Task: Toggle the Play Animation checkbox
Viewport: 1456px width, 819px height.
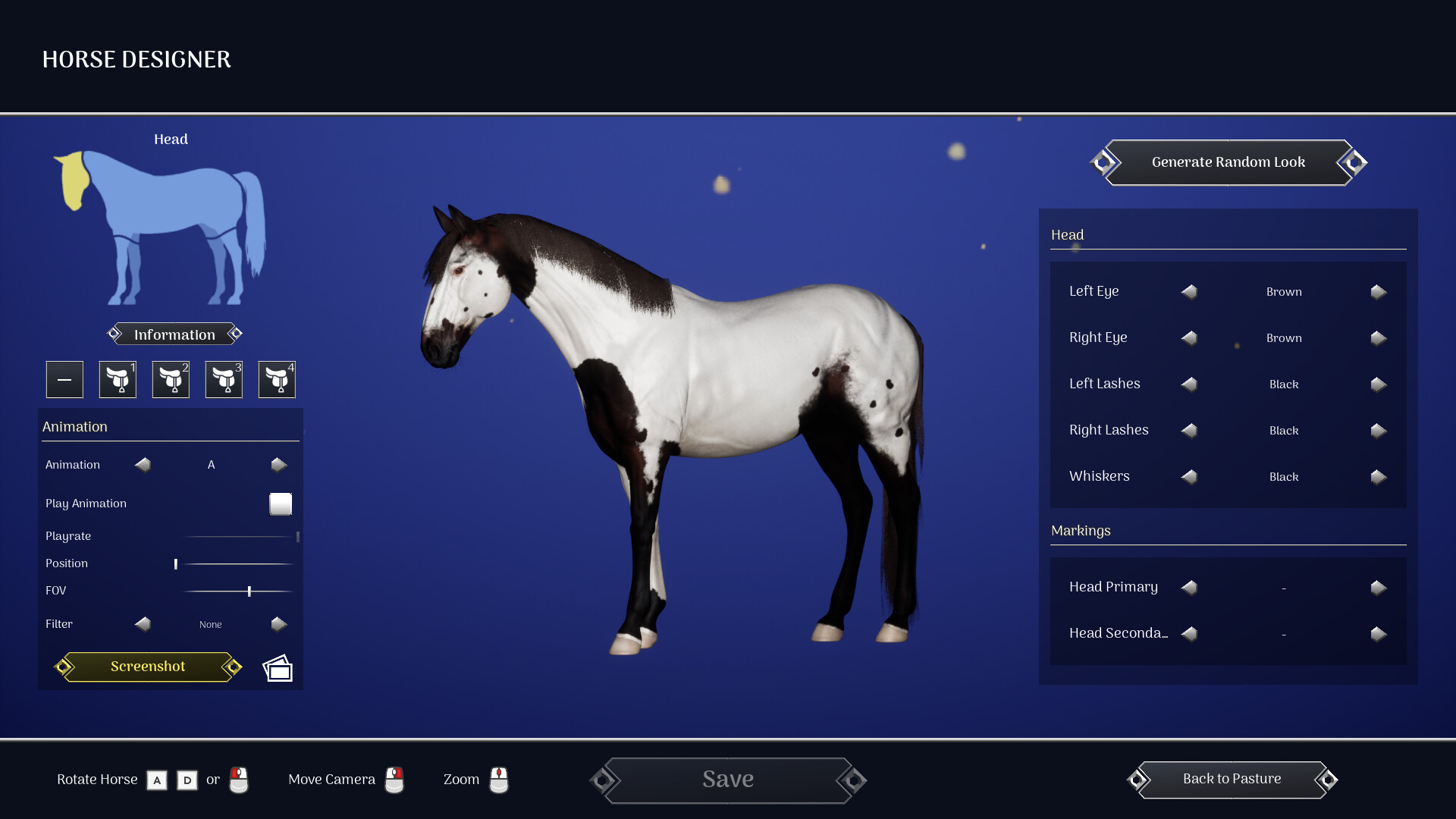Action: pyautogui.click(x=281, y=504)
